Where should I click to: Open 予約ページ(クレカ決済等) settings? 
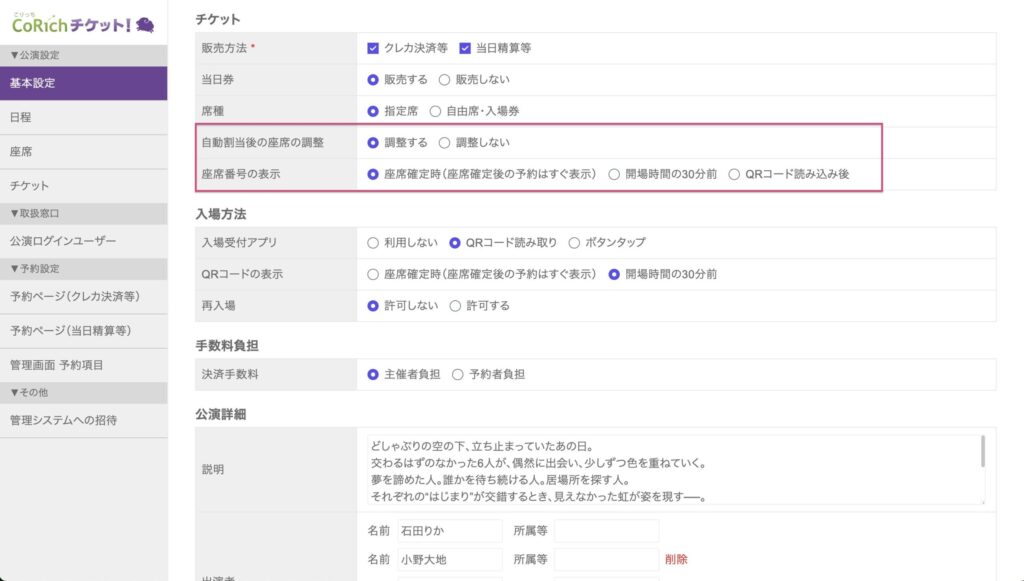pos(74,297)
